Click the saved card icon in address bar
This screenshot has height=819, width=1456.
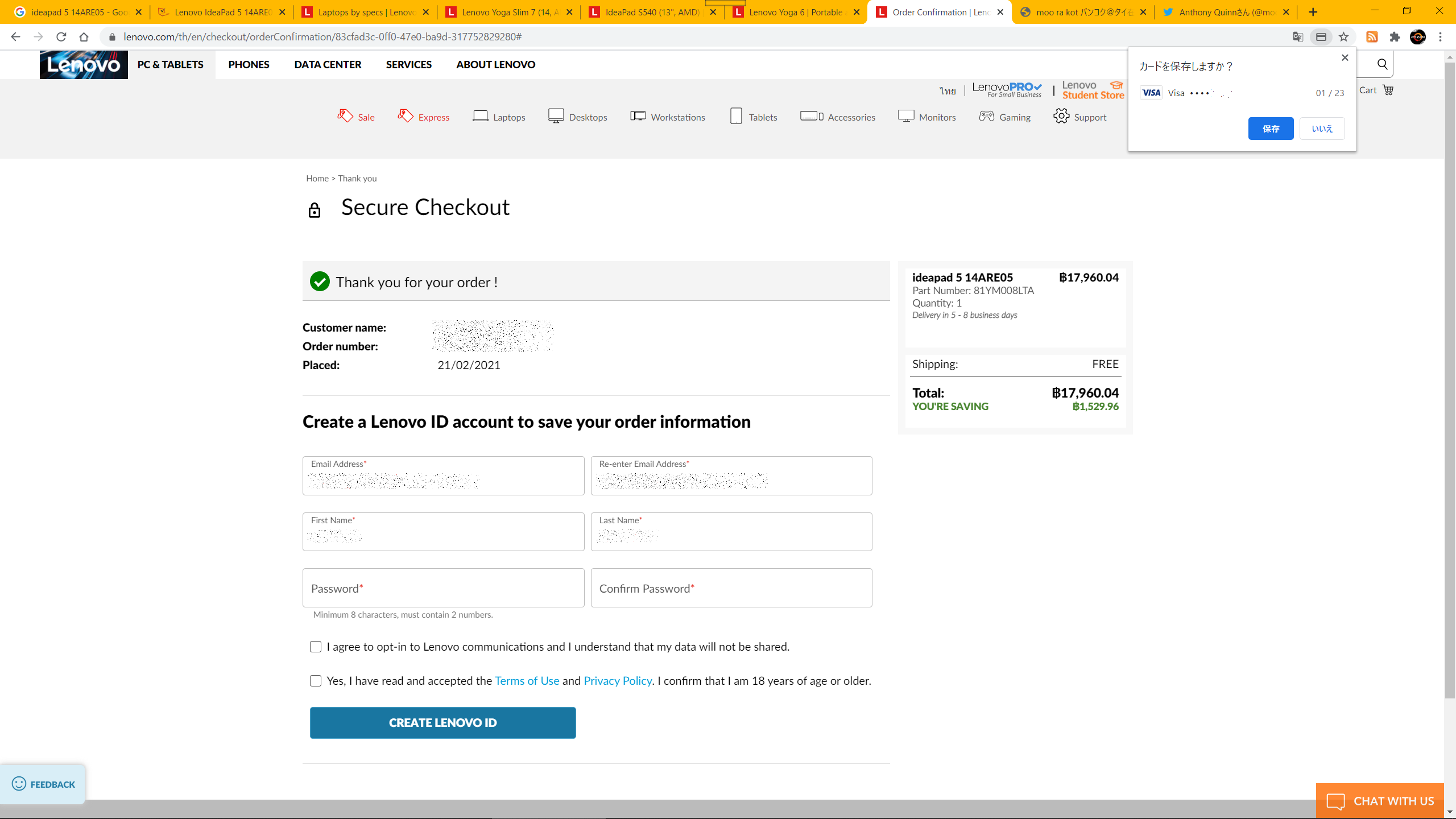click(x=1321, y=37)
